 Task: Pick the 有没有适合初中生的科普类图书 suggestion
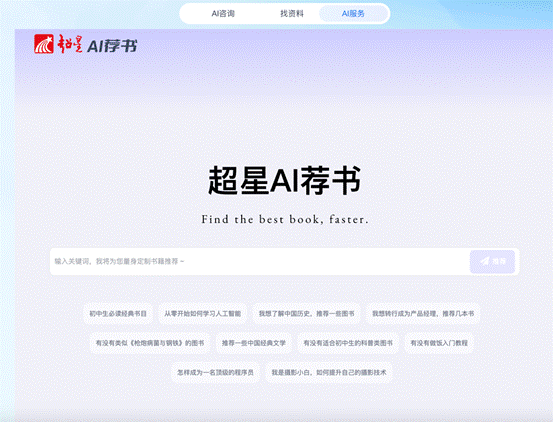pos(348,343)
